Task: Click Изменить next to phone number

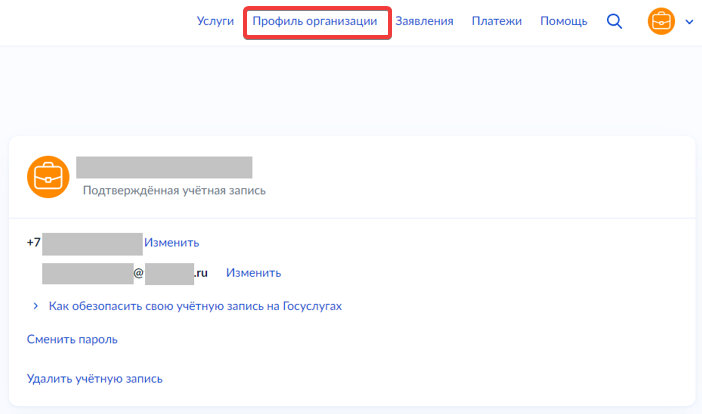Action: 171,243
